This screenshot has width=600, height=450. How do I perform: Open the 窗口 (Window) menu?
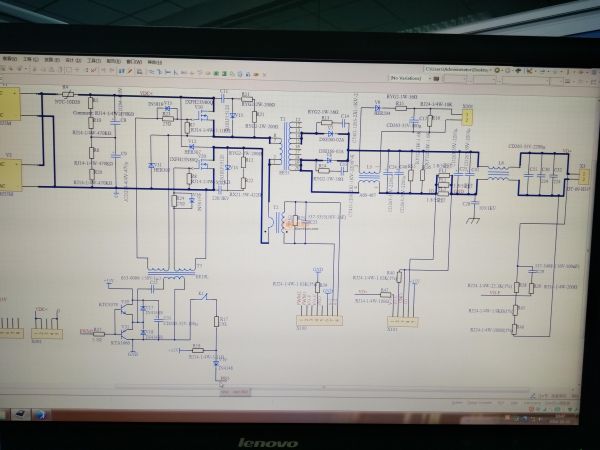coord(134,62)
